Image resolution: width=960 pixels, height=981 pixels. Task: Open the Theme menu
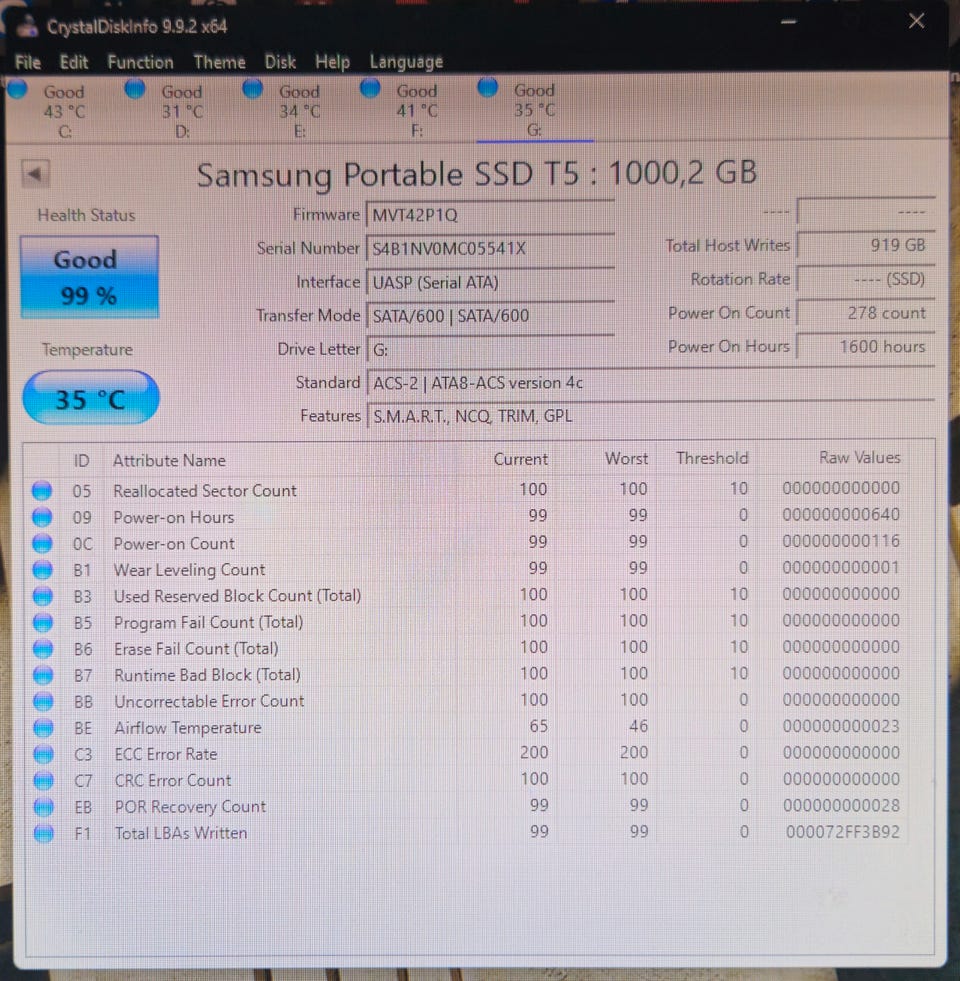pos(219,62)
